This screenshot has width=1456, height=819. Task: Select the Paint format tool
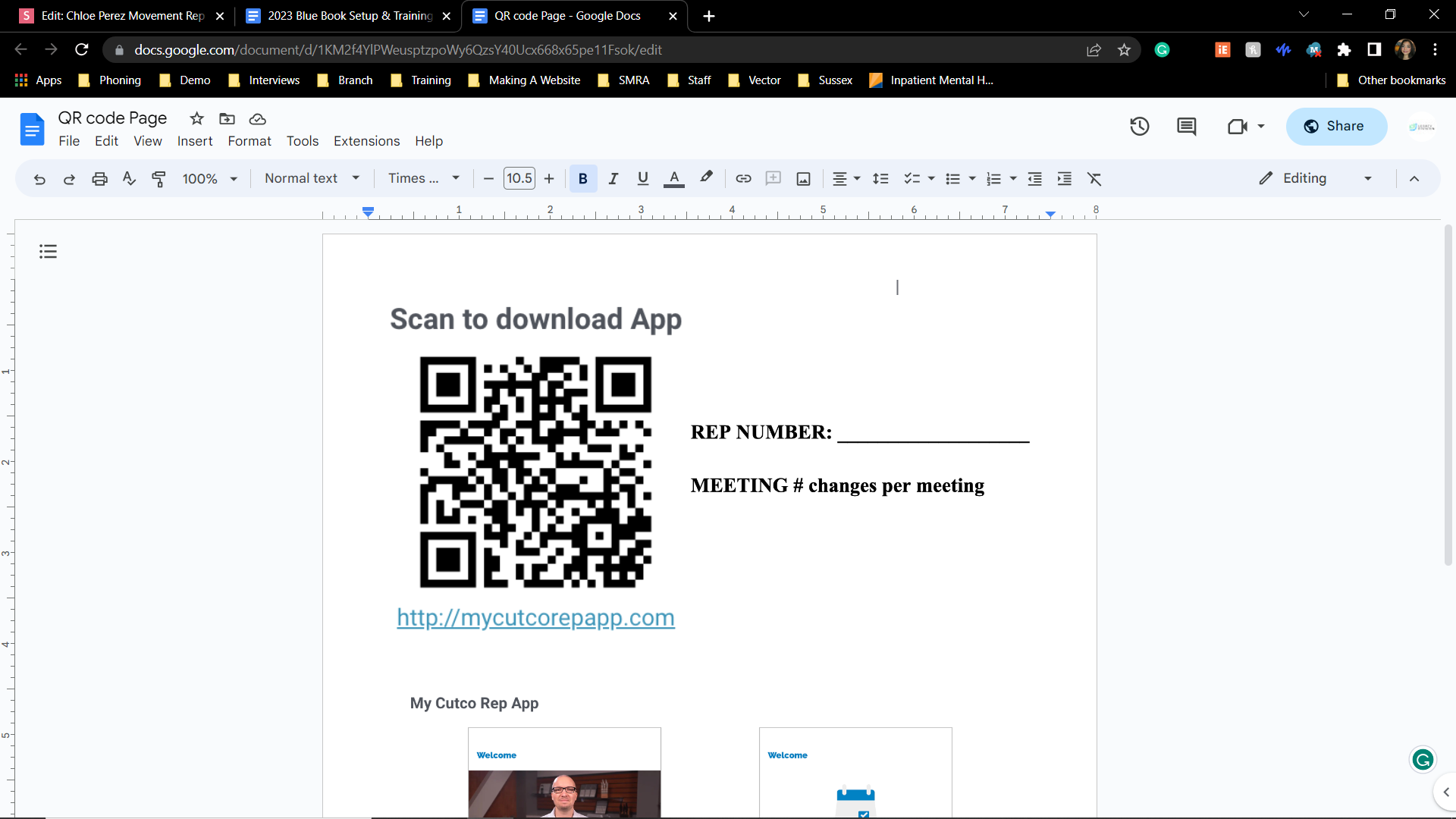click(x=158, y=179)
